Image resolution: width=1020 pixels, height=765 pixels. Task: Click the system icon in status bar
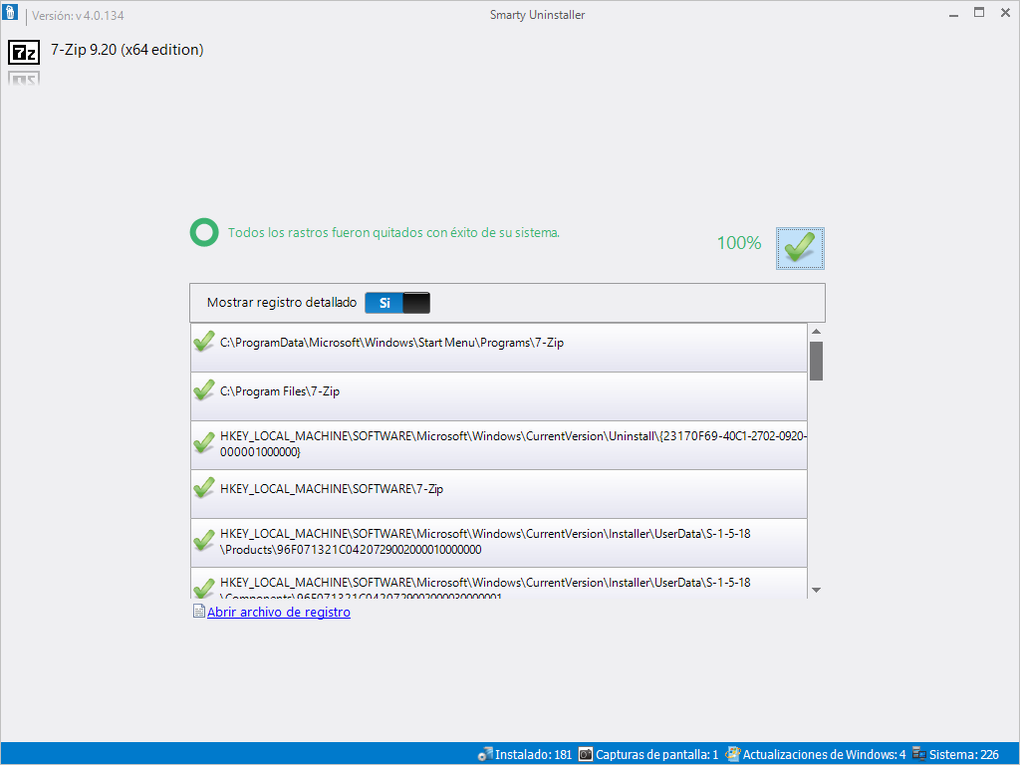[919, 754]
